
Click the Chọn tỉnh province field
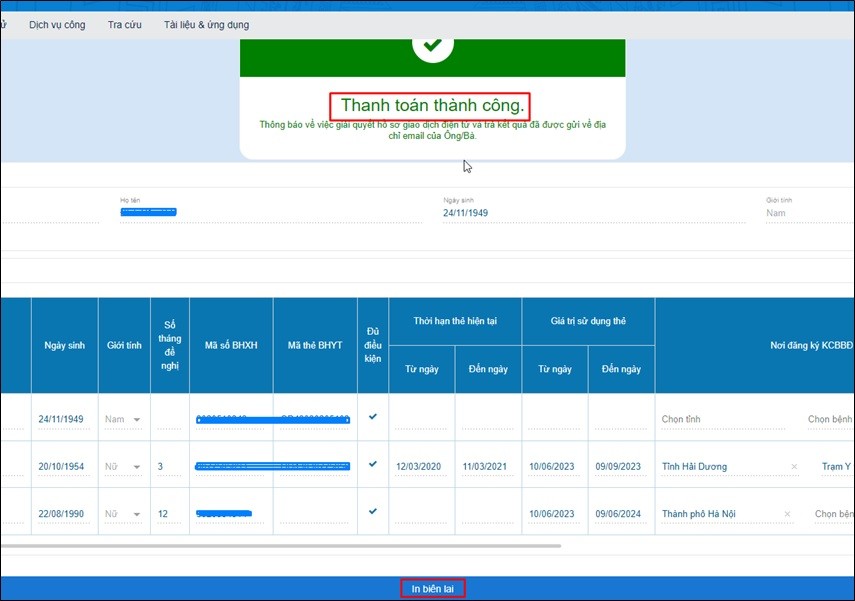727,420
